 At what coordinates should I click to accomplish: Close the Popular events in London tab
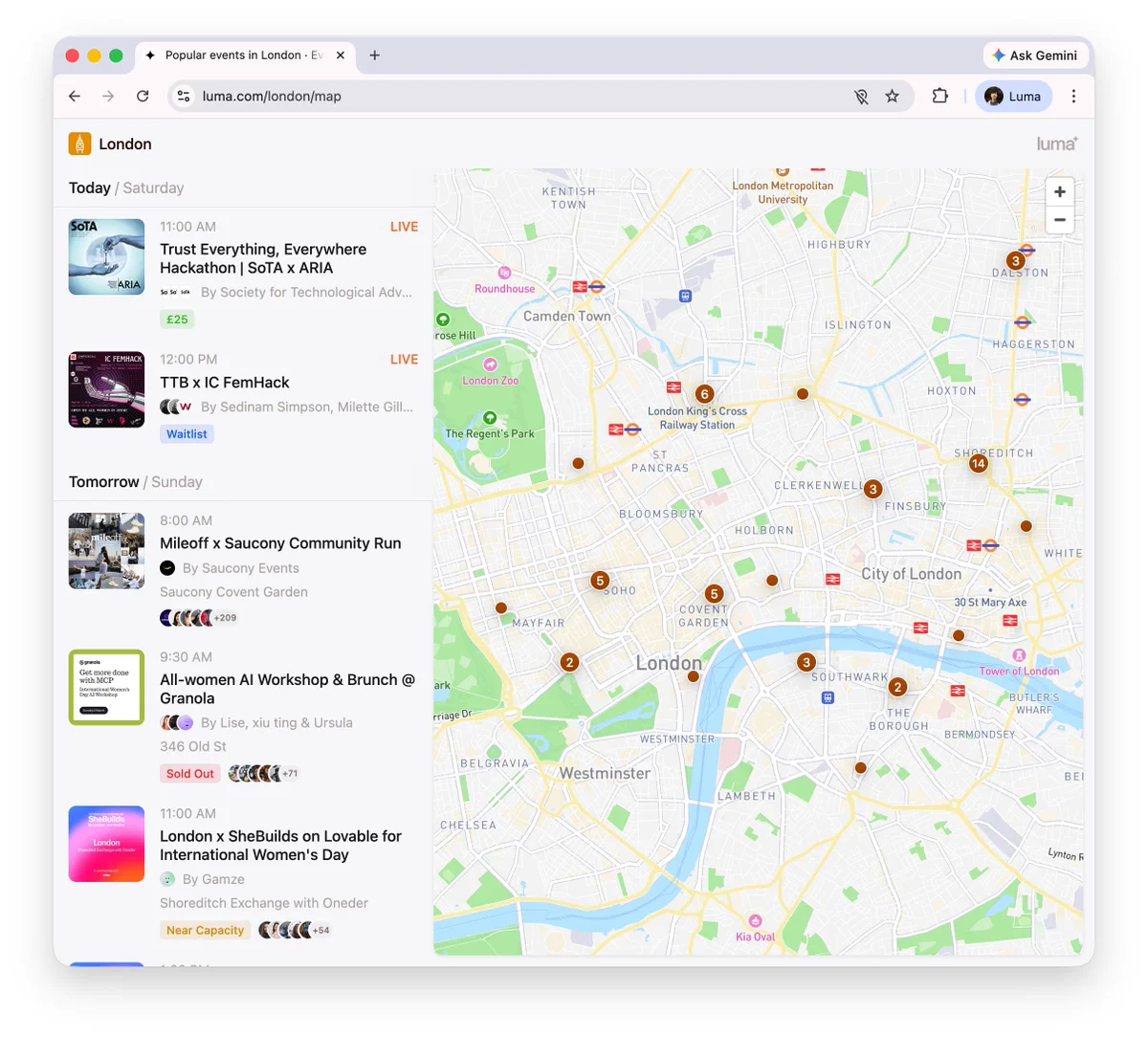click(x=341, y=55)
